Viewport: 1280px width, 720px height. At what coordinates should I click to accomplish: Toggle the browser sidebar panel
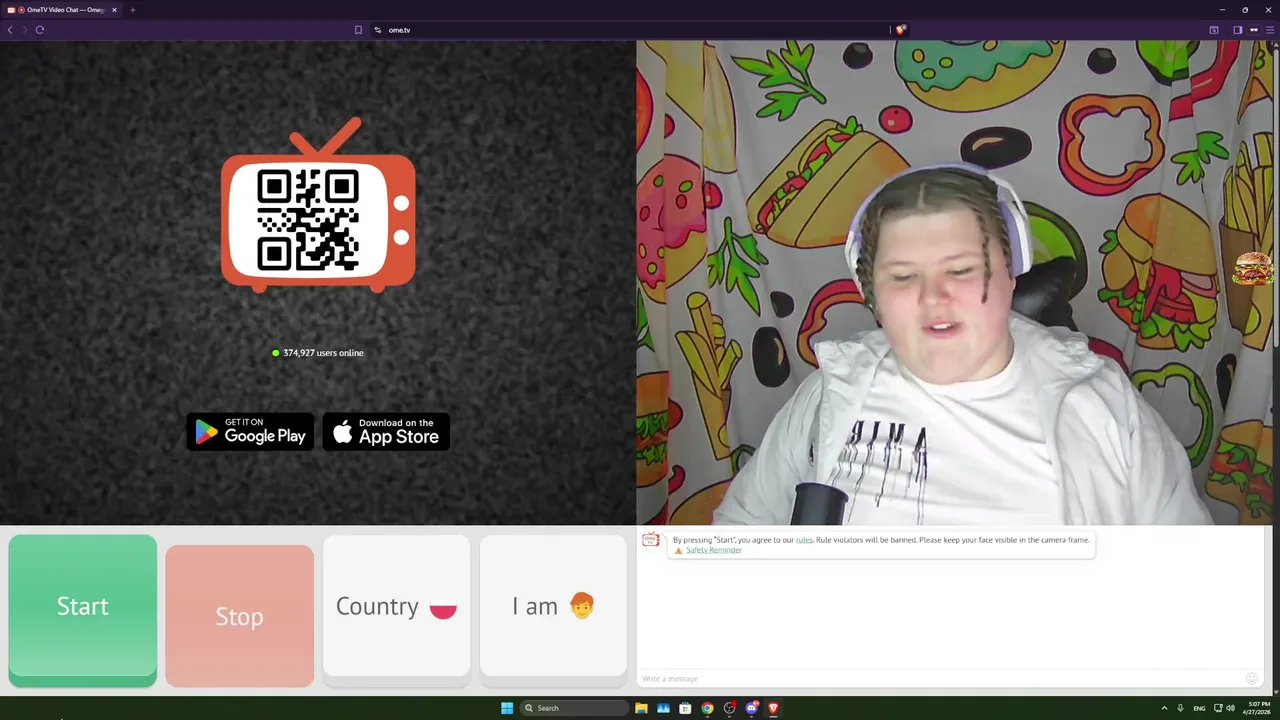(1237, 30)
